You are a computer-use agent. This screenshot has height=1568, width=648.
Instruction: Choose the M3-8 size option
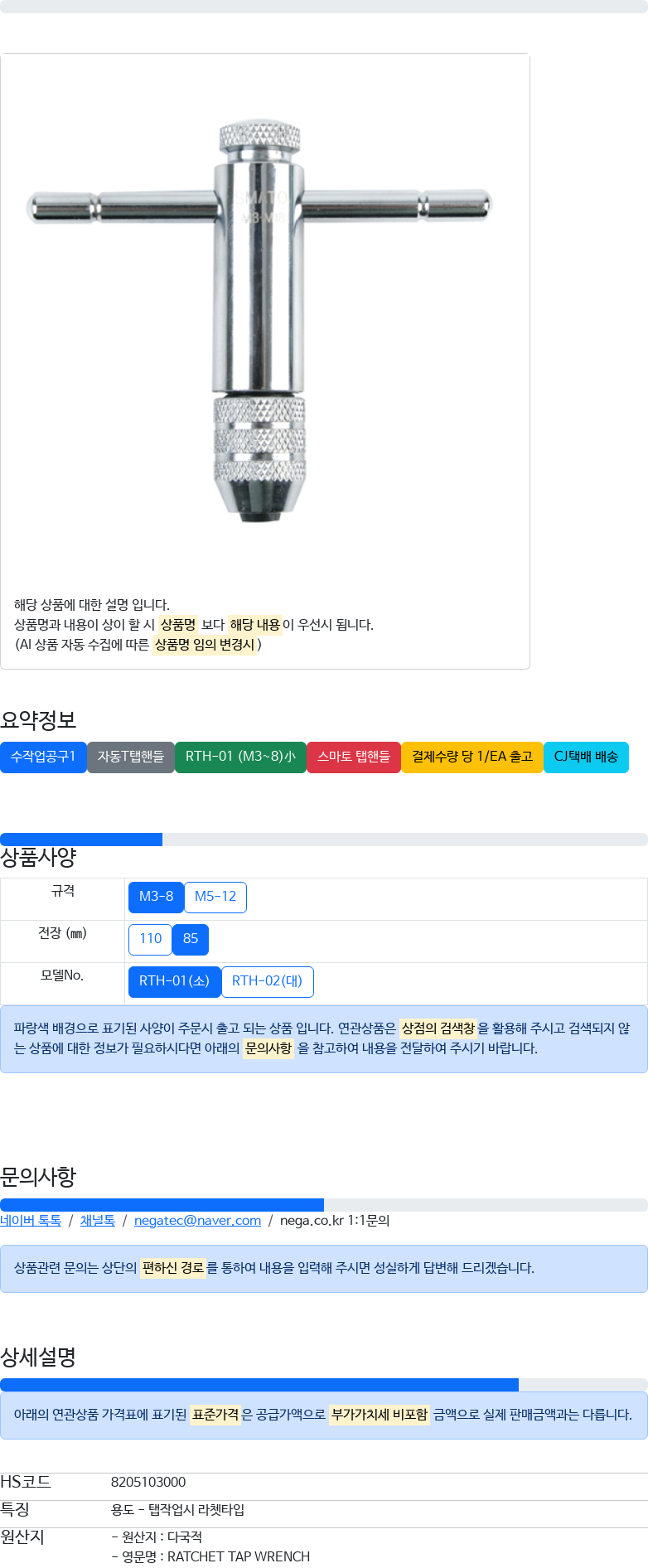[x=156, y=897]
